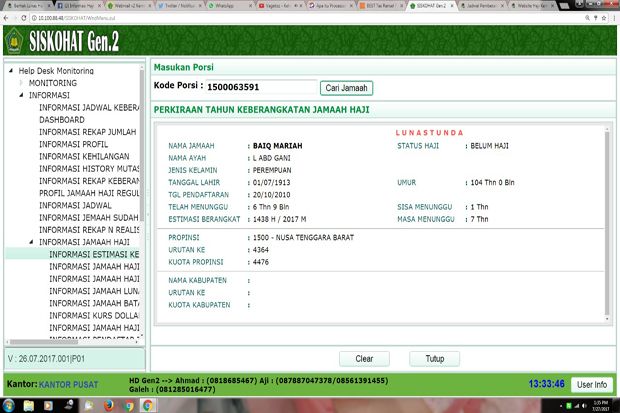The width and height of the screenshot is (620, 413).
Task: Collapse the Help Desk Monitoring tree node
Action: point(11,70)
